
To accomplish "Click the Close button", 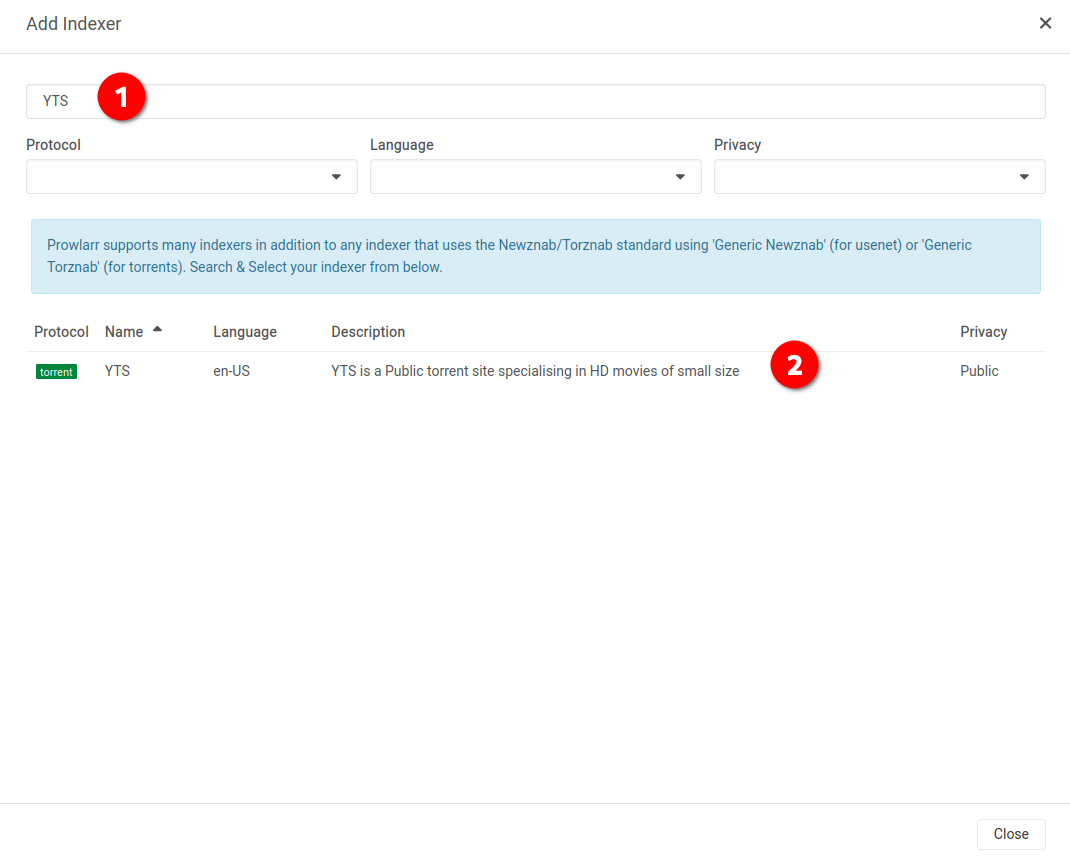I will [x=1011, y=834].
